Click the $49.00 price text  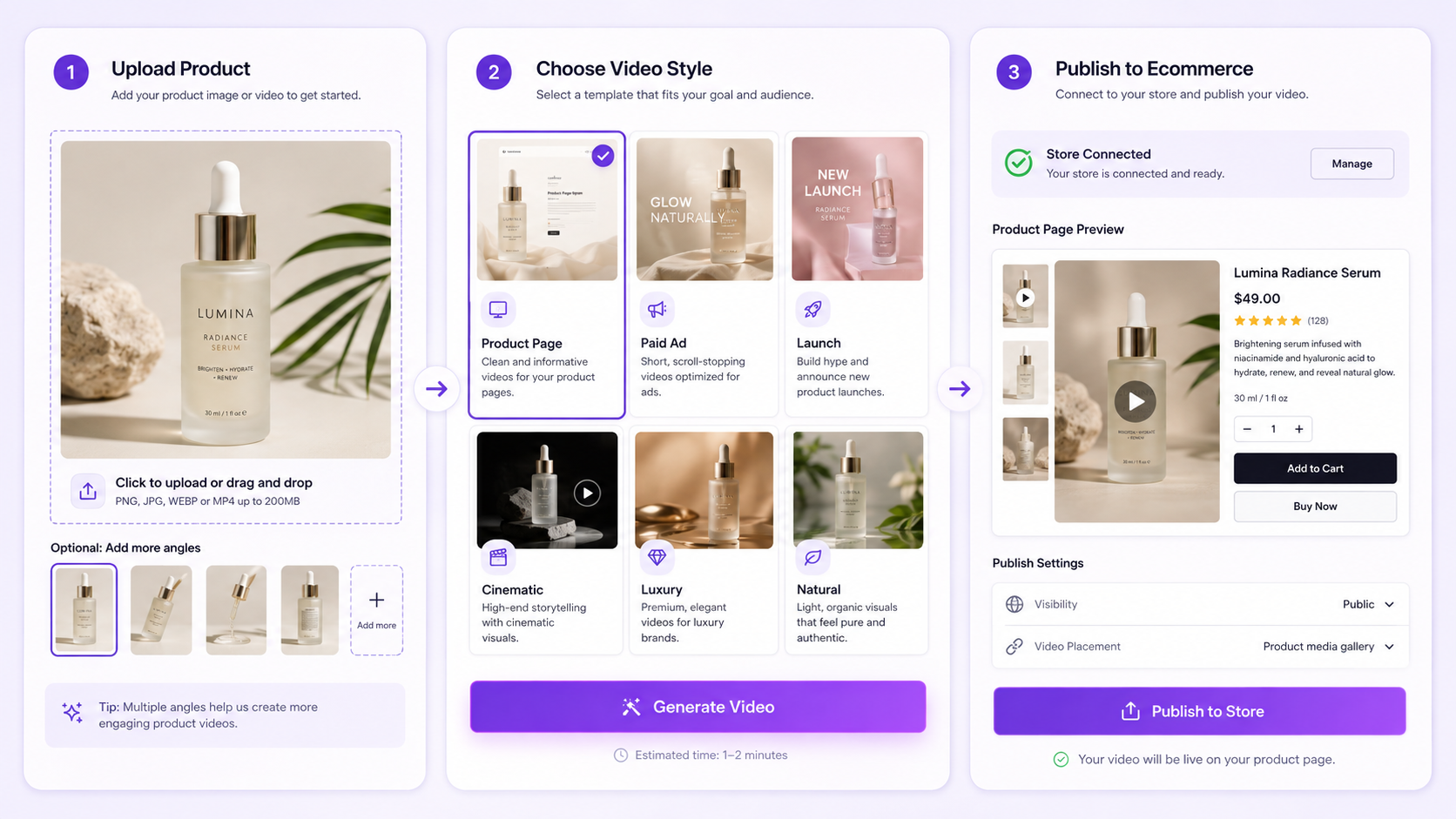pos(1257,298)
